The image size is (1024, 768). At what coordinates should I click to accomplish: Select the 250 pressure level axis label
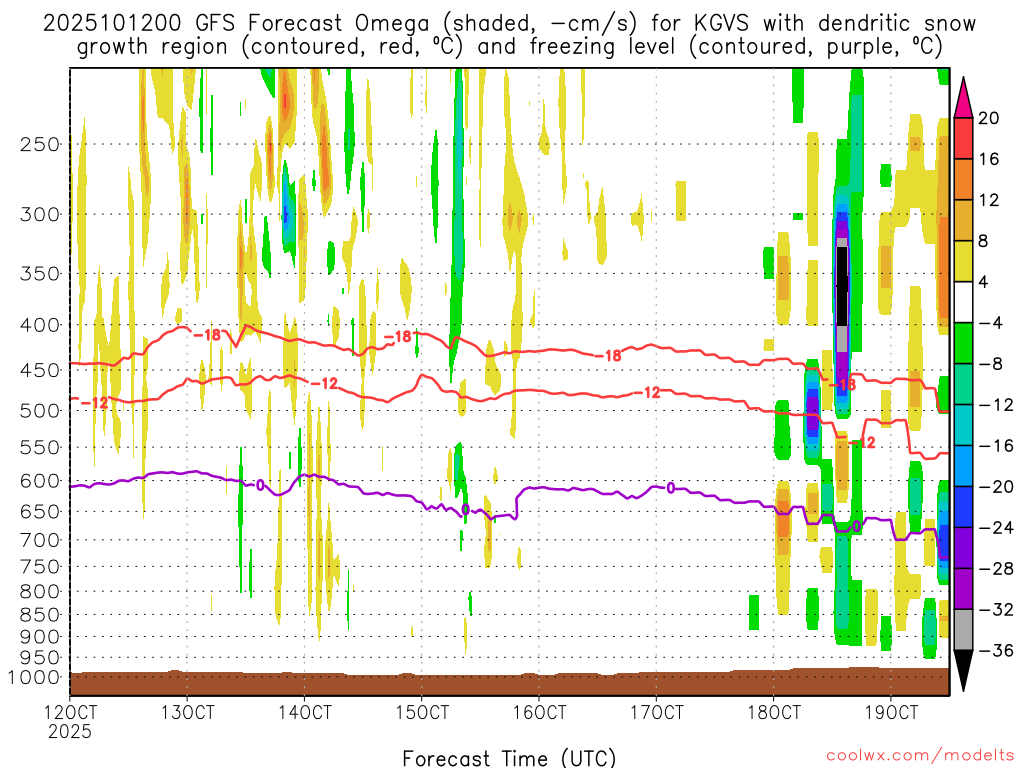[x=40, y=144]
